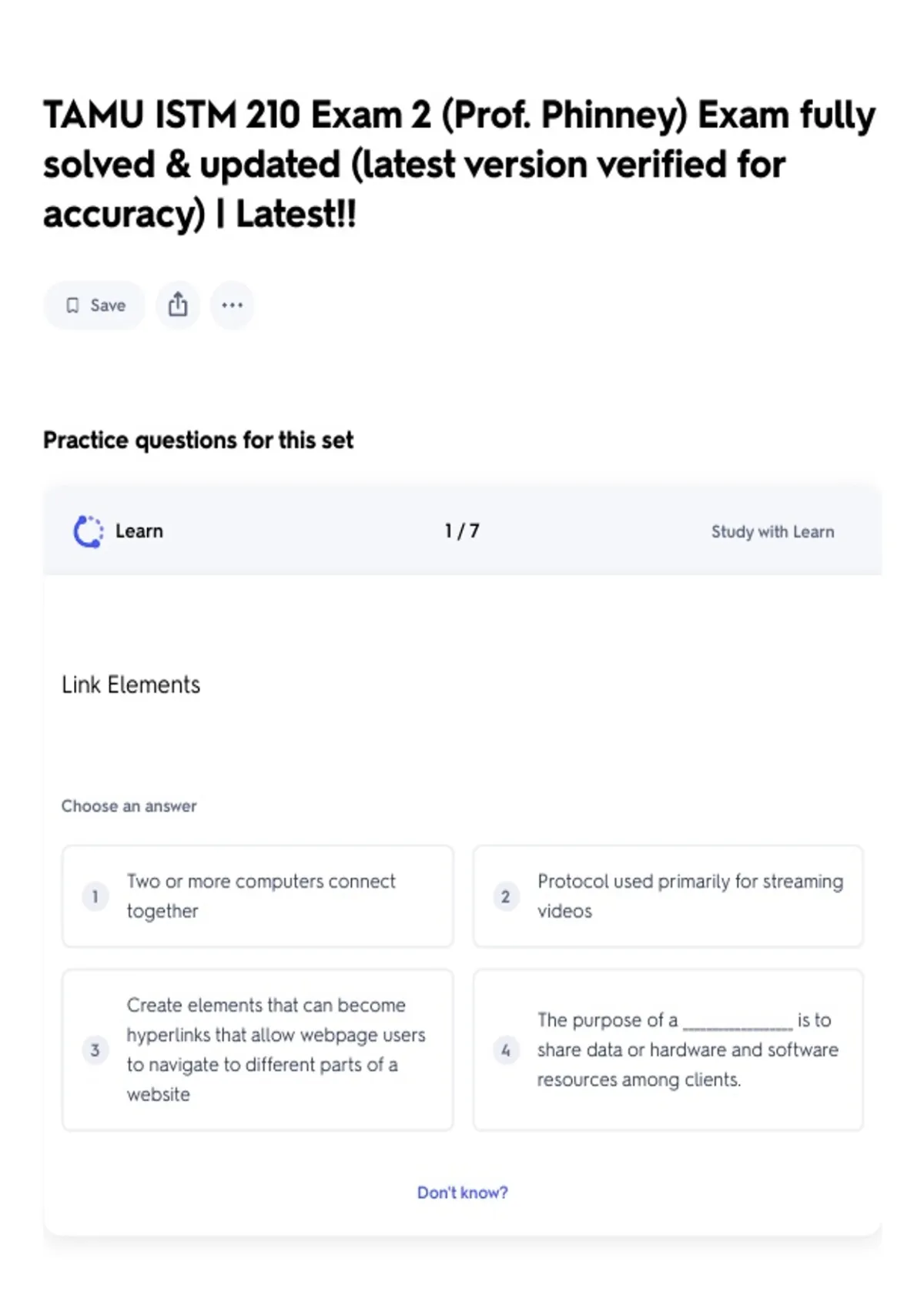The height and width of the screenshot is (1309, 924).
Task: Click the 1 / 7 progress counter
Action: [462, 531]
